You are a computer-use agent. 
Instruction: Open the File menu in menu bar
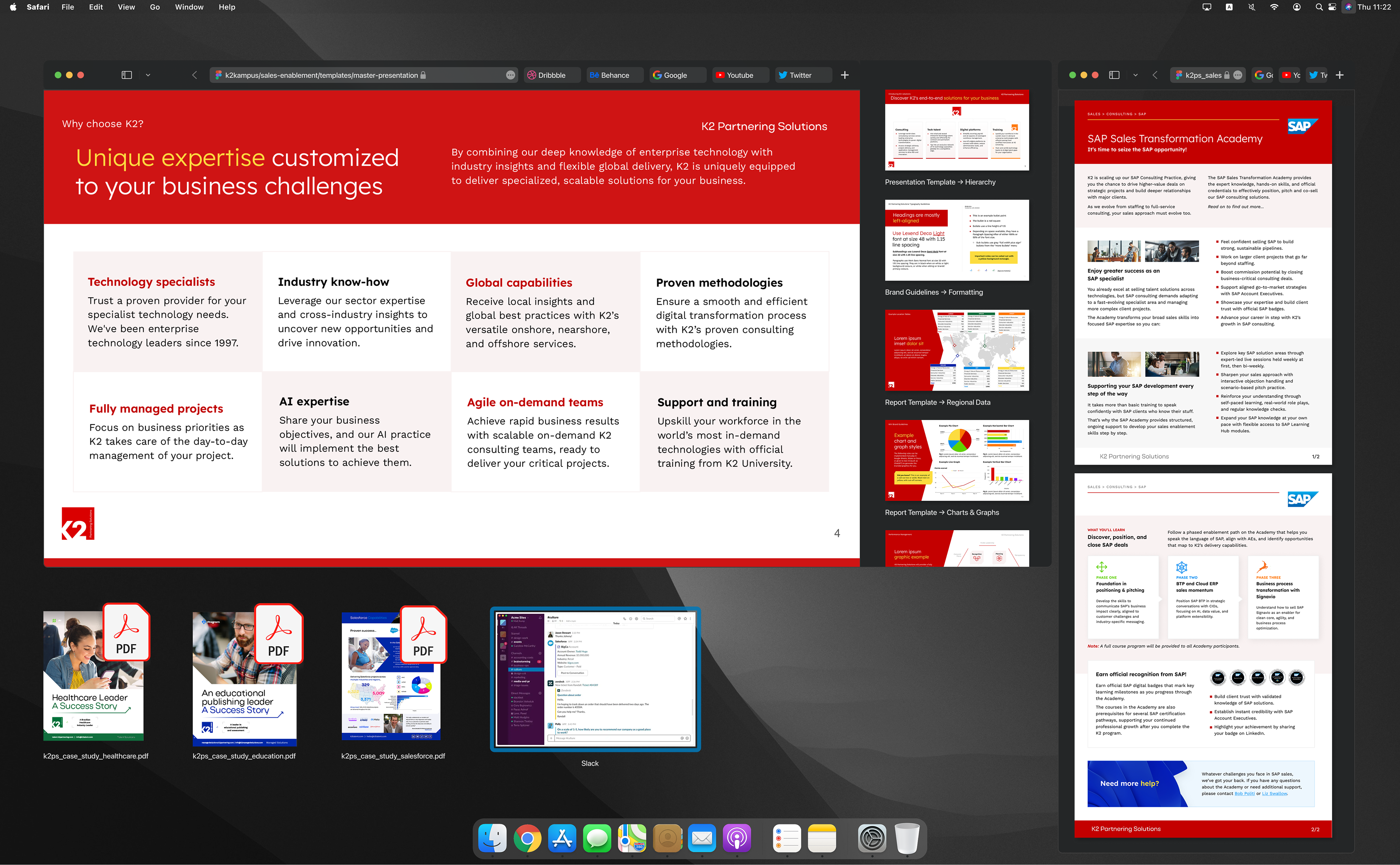[x=67, y=7]
